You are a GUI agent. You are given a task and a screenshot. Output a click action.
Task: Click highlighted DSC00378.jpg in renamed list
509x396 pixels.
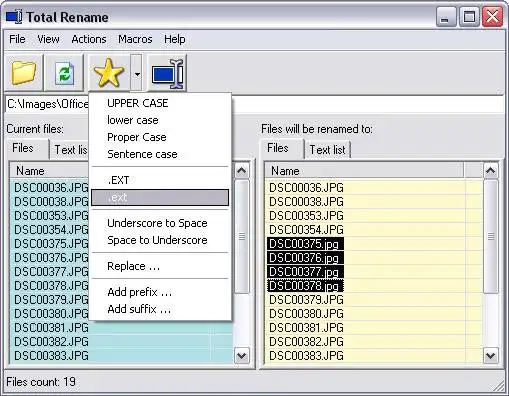click(x=305, y=286)
